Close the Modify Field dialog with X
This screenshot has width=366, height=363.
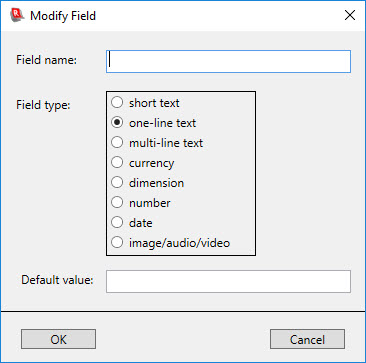[350, 15]
